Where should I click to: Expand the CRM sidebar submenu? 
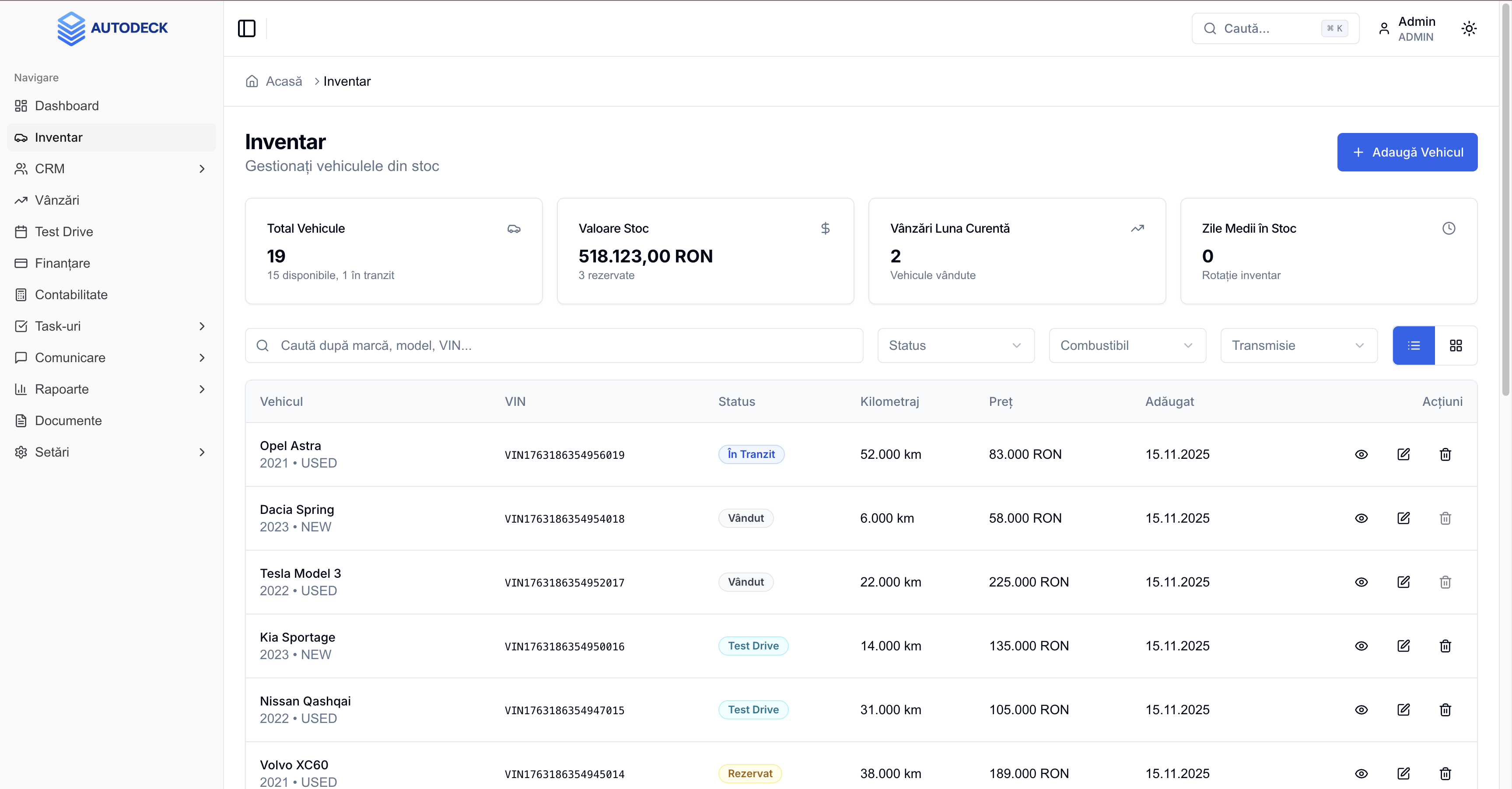click(202, 169)
